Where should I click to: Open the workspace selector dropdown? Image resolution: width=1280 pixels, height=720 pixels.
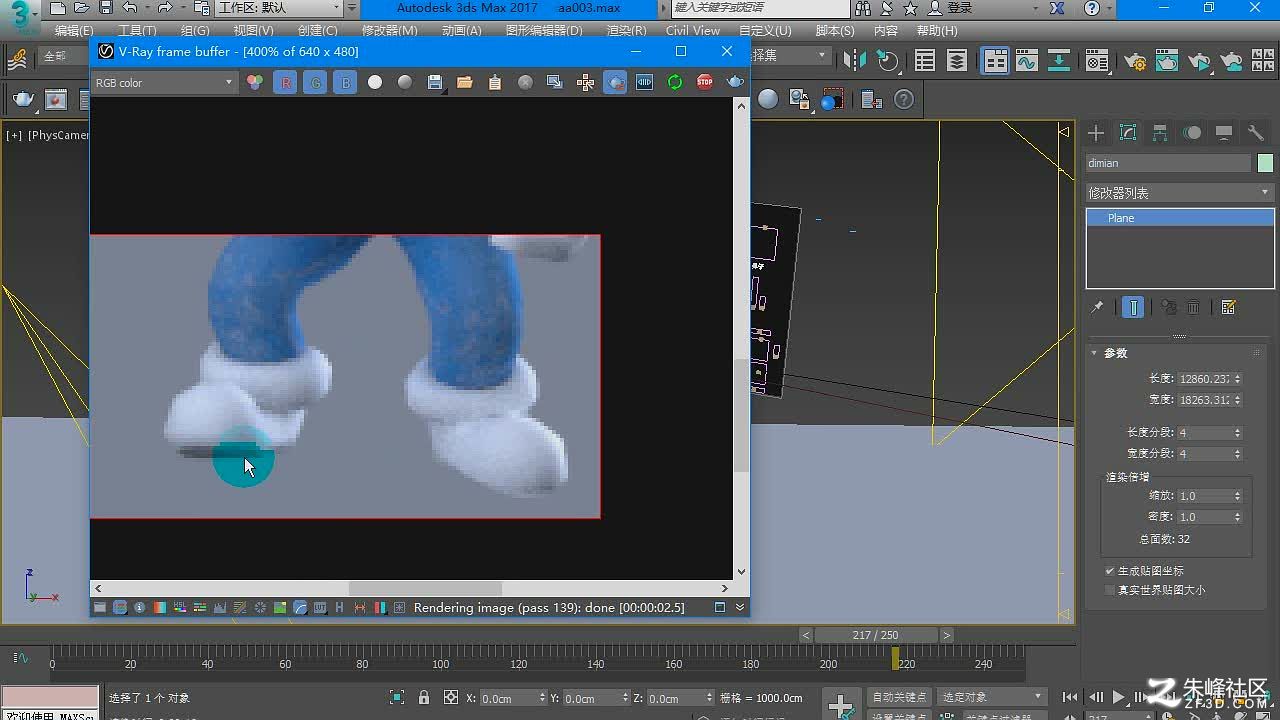280,8
